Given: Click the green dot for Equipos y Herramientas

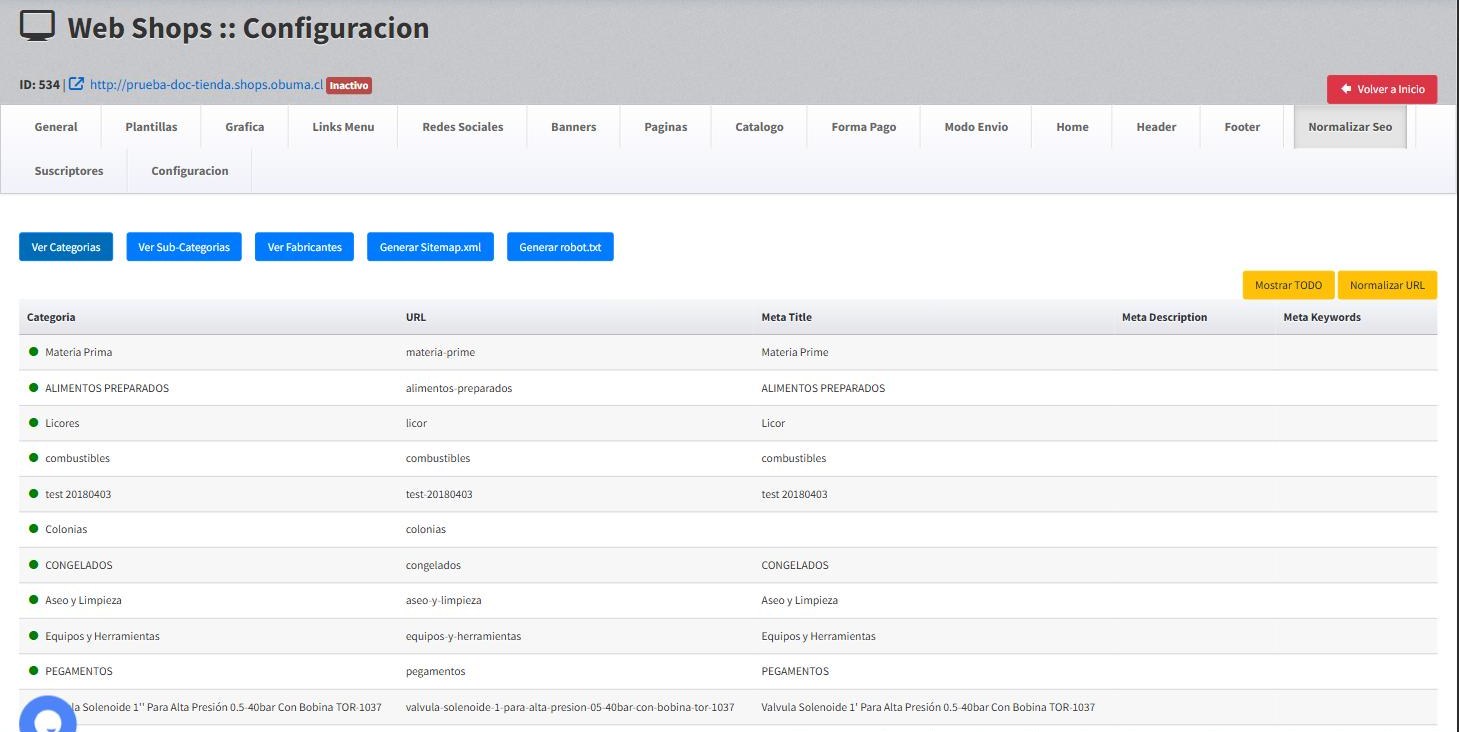Looking at the screenshot, I should coord(34,636).
